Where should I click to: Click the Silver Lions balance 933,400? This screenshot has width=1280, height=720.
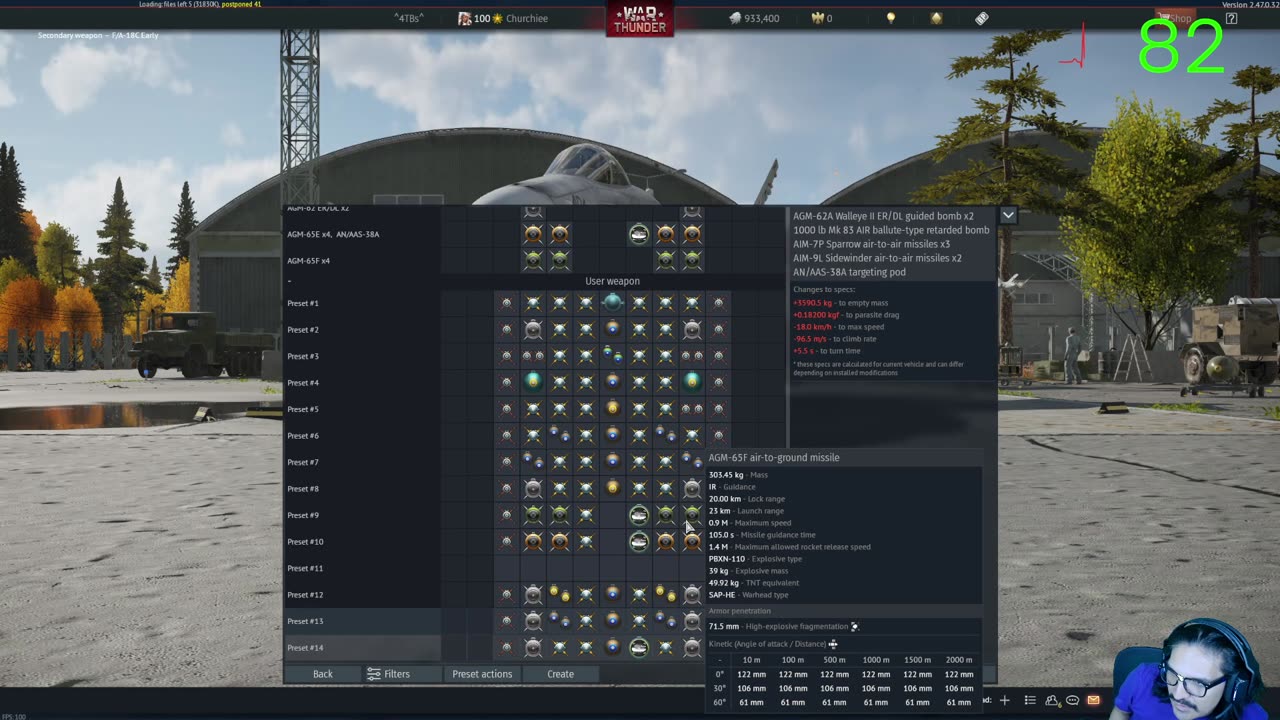pos(754,18)
